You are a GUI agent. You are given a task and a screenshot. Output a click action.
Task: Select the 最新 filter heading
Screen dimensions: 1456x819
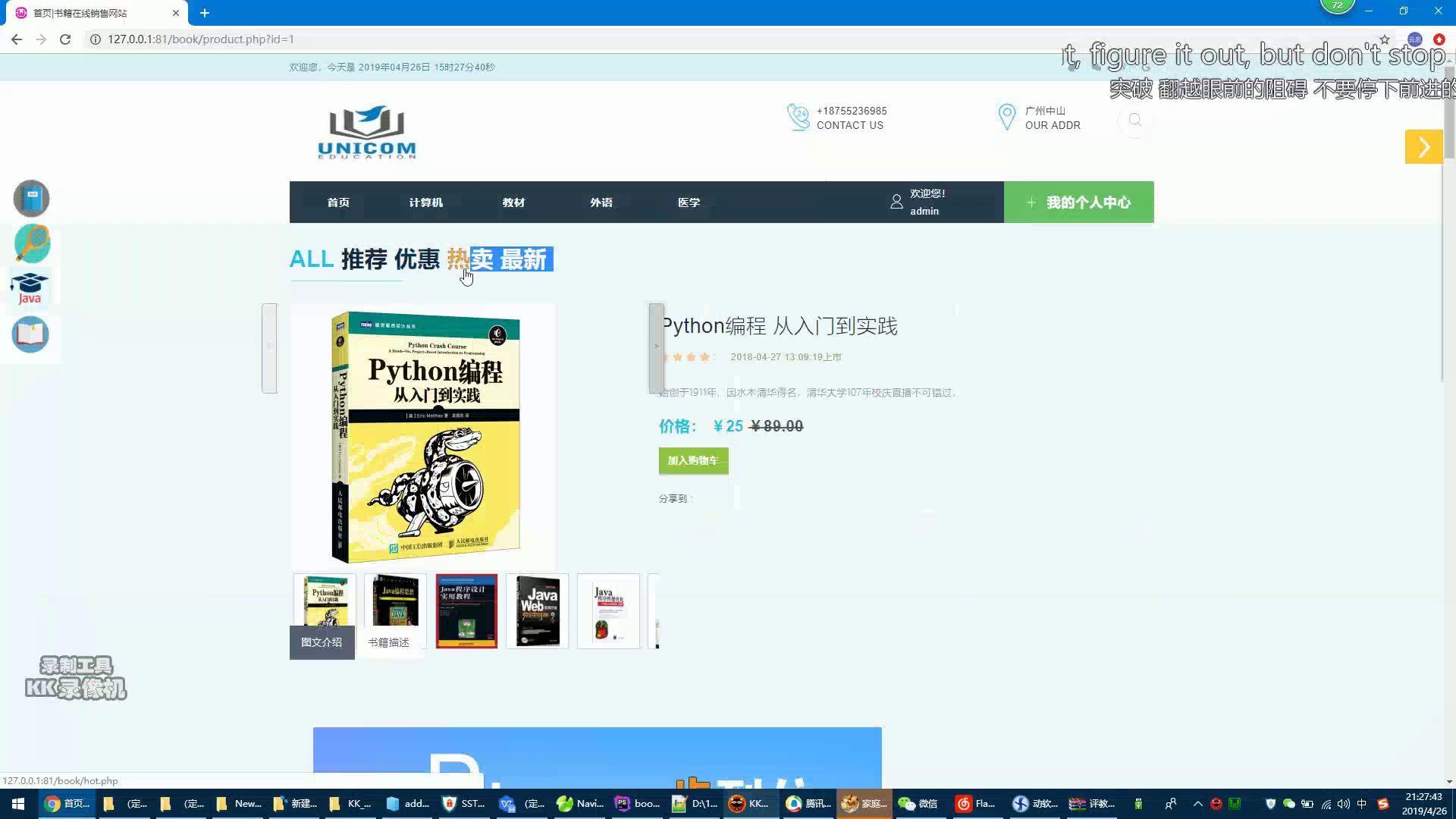(523, 259)
